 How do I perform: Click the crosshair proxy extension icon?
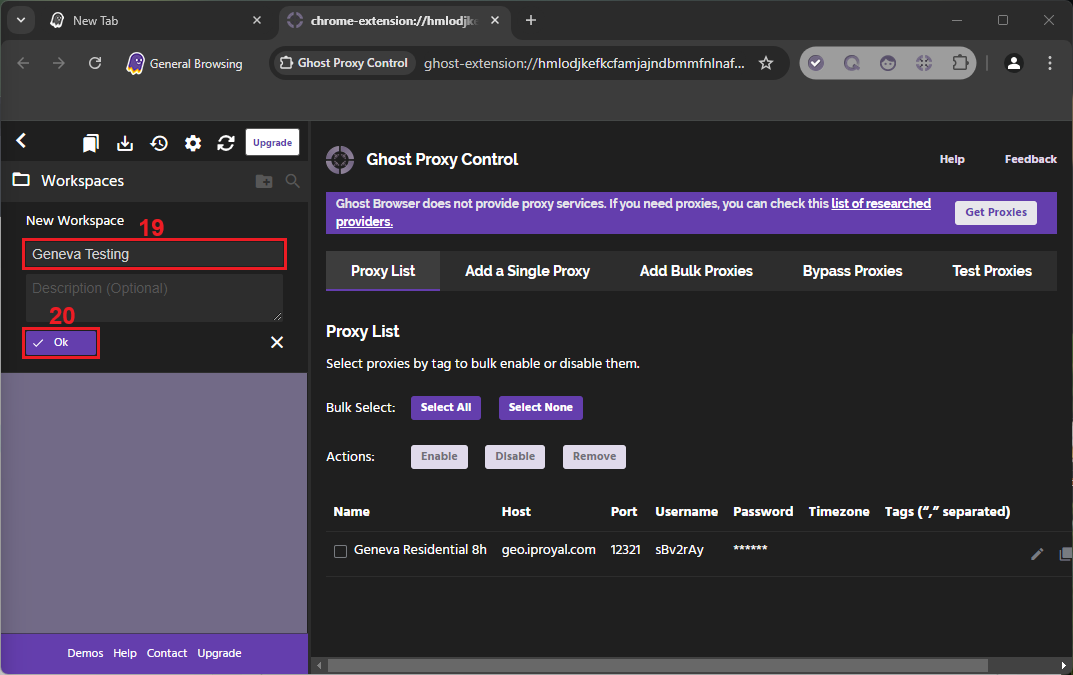point(924,63)
